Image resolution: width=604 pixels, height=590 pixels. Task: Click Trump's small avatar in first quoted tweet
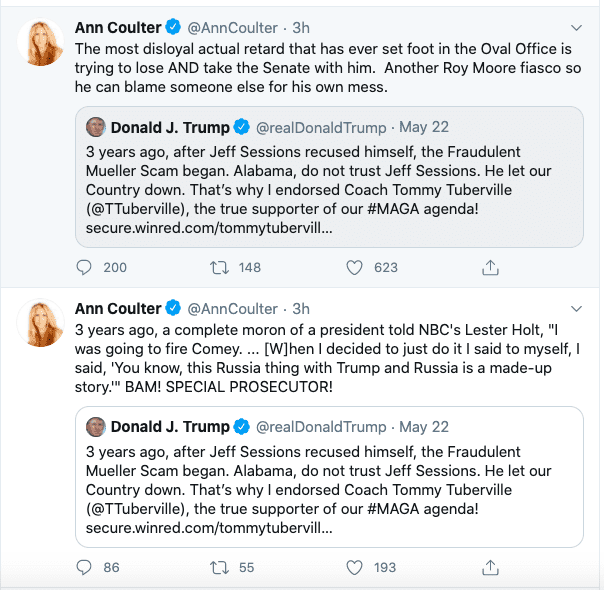tap(96, 127)
